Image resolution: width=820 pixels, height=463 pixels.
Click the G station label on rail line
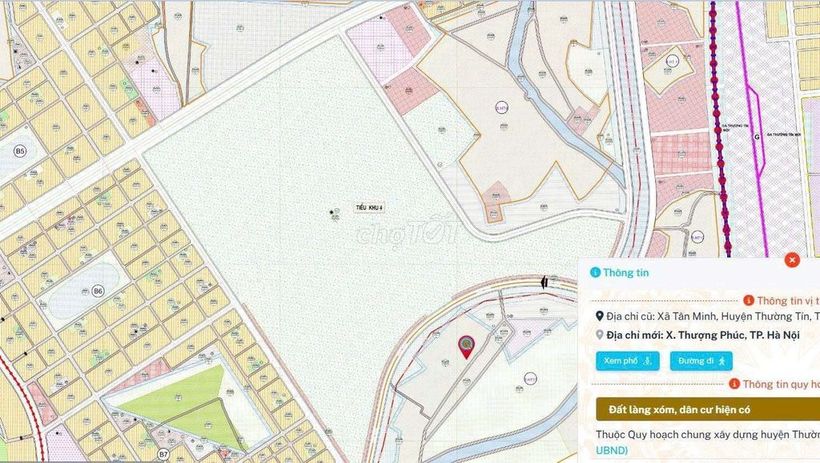[x=756, y=137]
